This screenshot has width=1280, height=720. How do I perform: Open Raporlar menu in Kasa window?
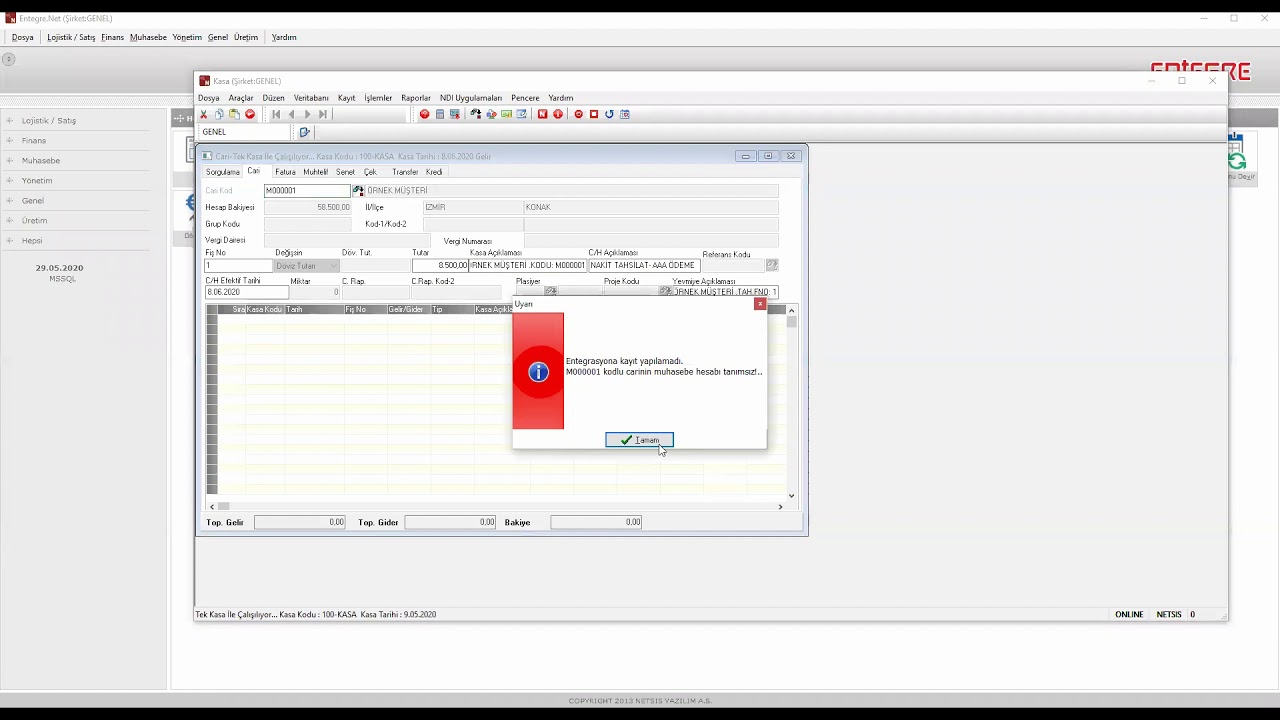(x=416, y=98)
